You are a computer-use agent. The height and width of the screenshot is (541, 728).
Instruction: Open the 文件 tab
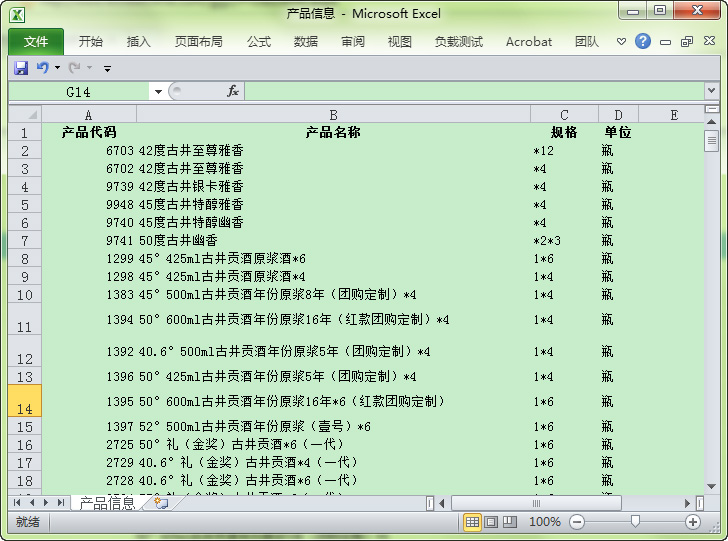click(x=36, y=42)
